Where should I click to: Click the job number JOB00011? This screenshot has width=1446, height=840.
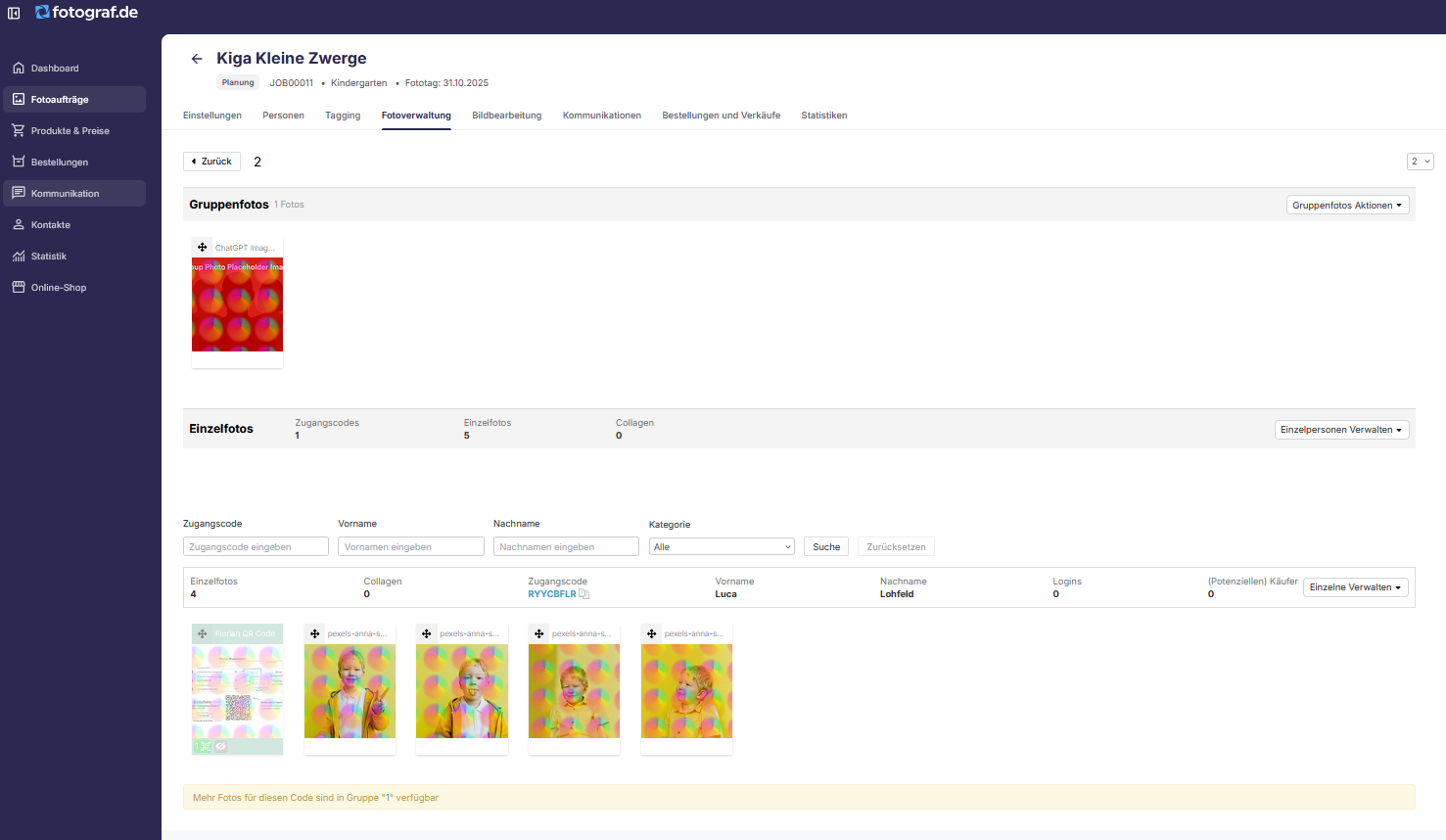click(292, 83)
